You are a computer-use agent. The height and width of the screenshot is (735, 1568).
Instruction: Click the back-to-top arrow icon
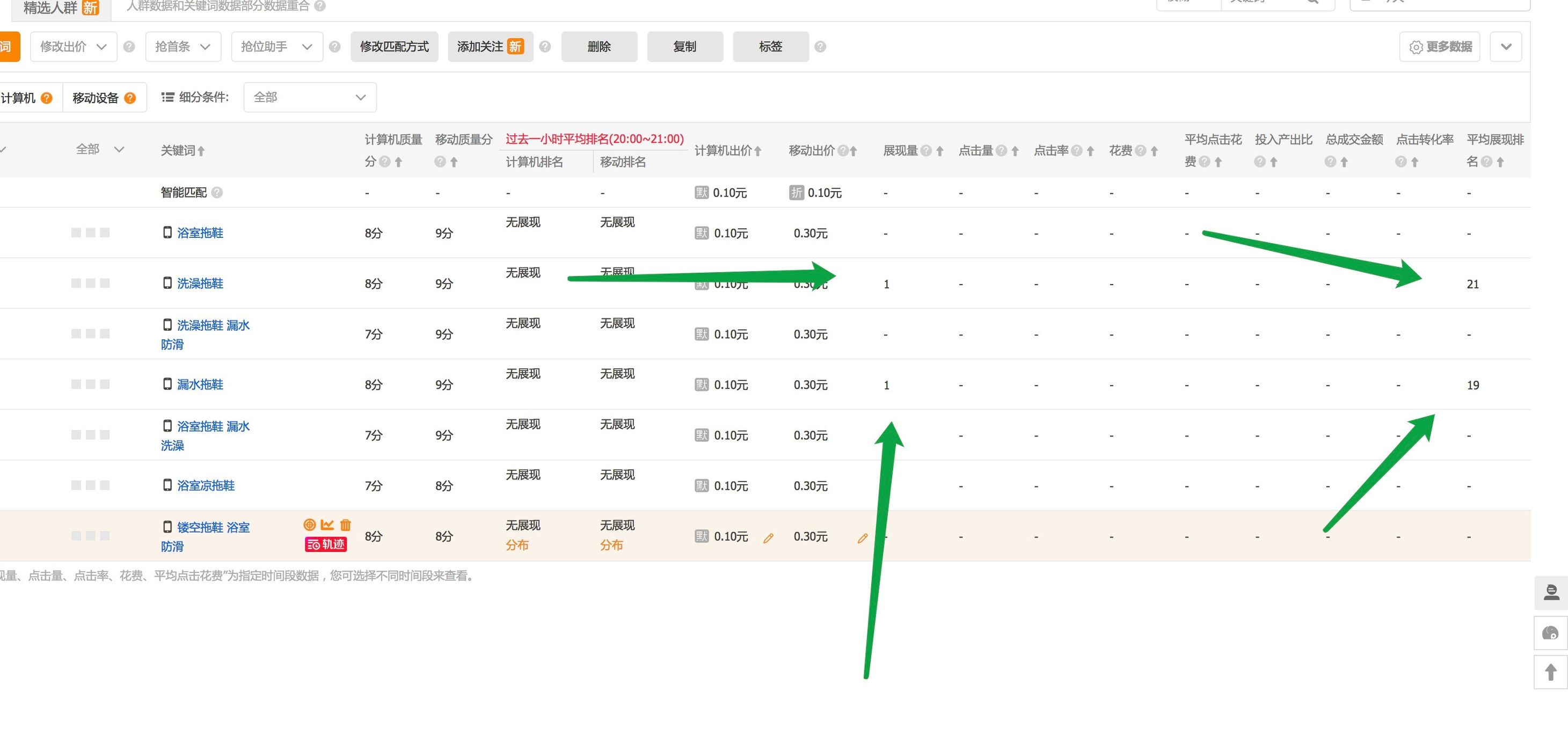1550,672
